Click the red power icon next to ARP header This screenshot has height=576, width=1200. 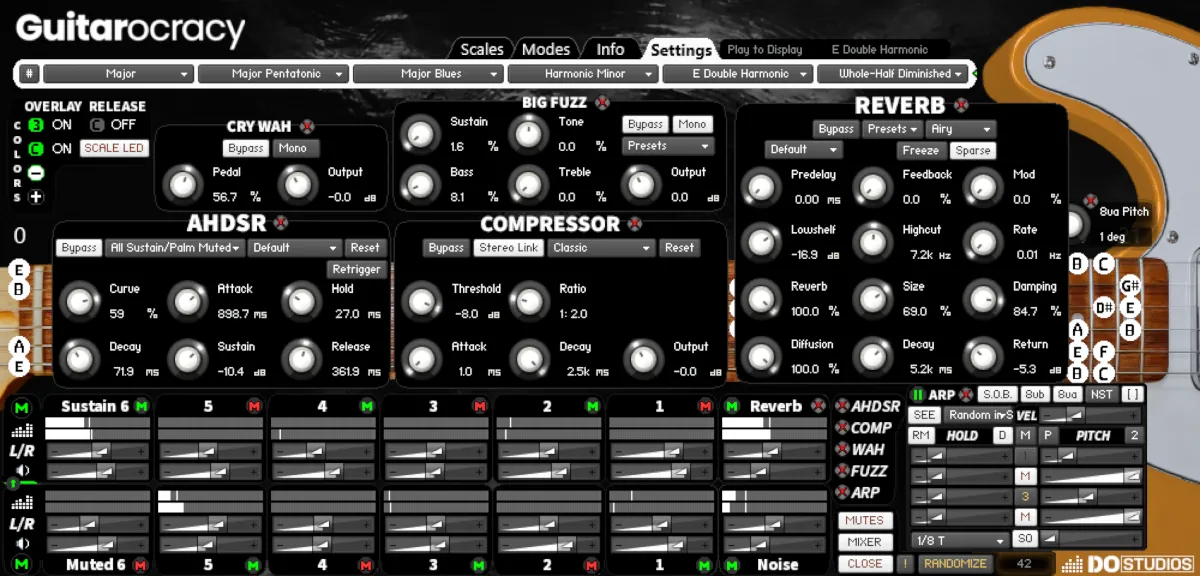pyautogui.click(x=965, y=395)
